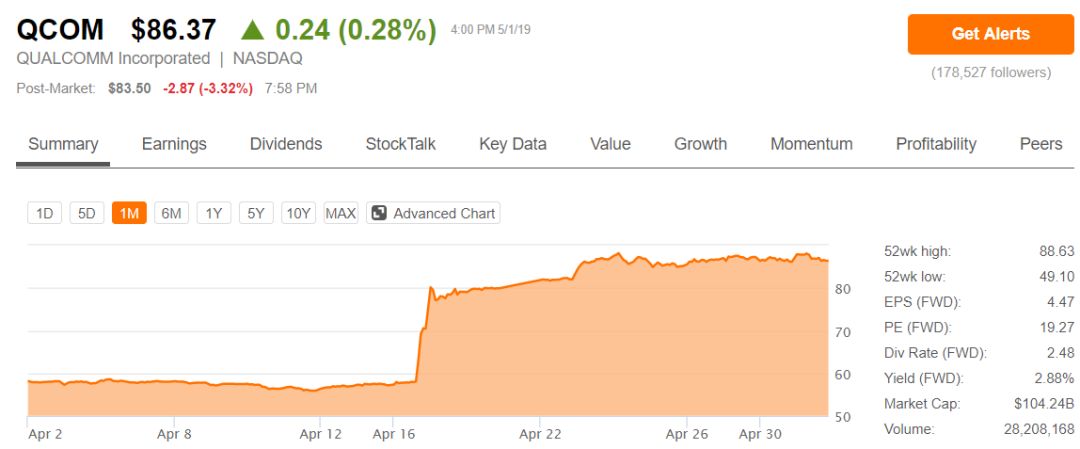Show MAX price history

click(341, 213)
